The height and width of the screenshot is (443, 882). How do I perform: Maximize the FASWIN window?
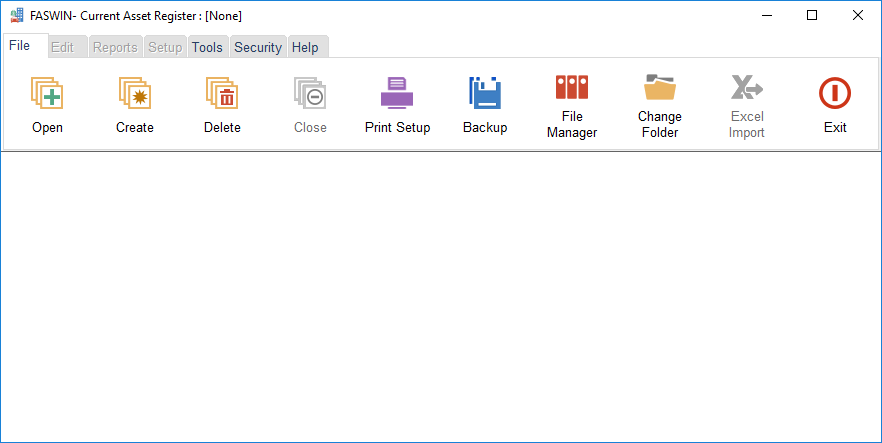[812, 15]
